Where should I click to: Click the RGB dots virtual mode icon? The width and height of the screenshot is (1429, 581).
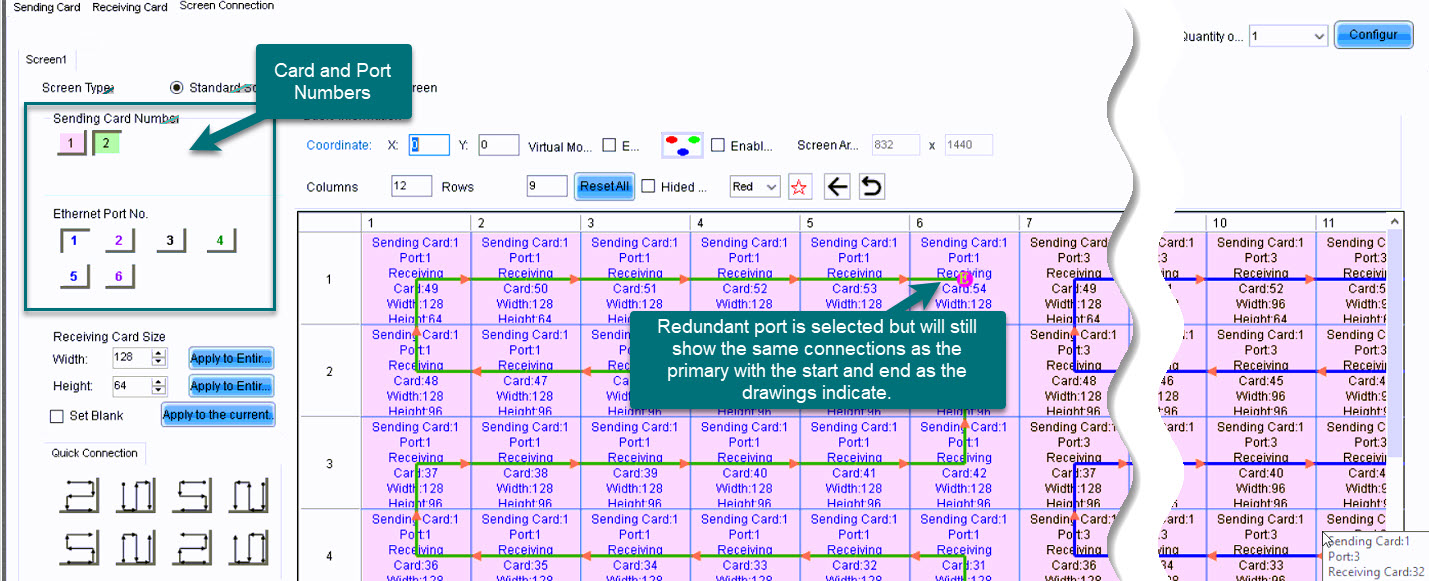[x=682, y=146]
